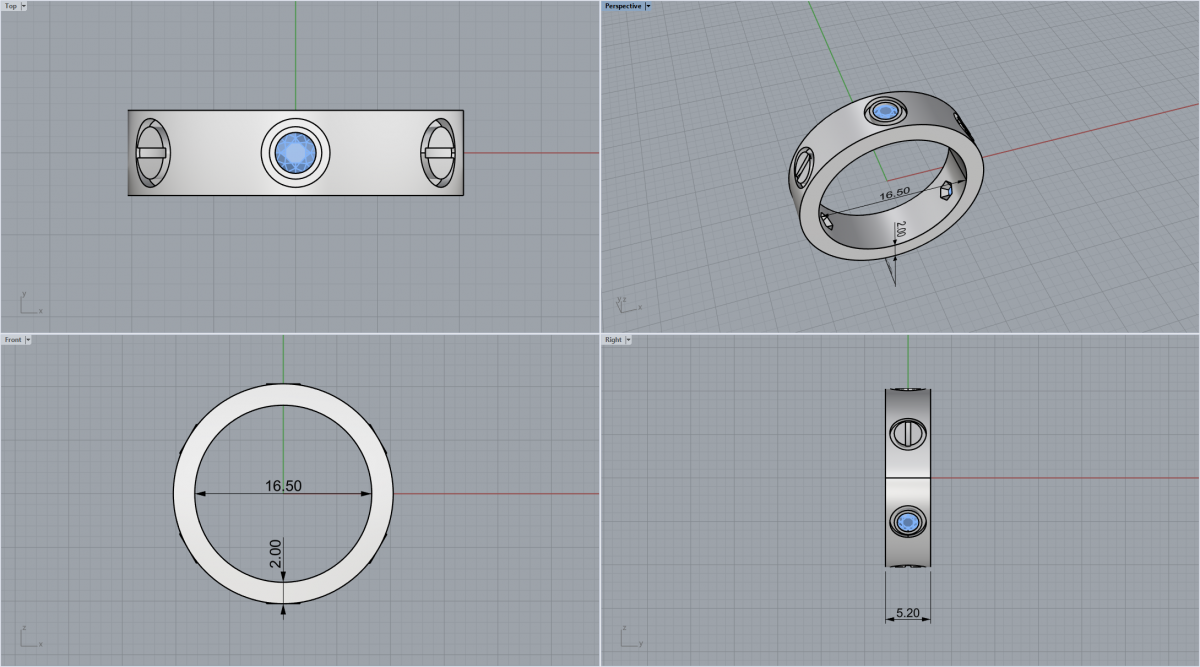Select the 16.50 dimension in Perspective view
This screenshot has height=667, width=1200.
pyautogui.click(x=895, y=193)
